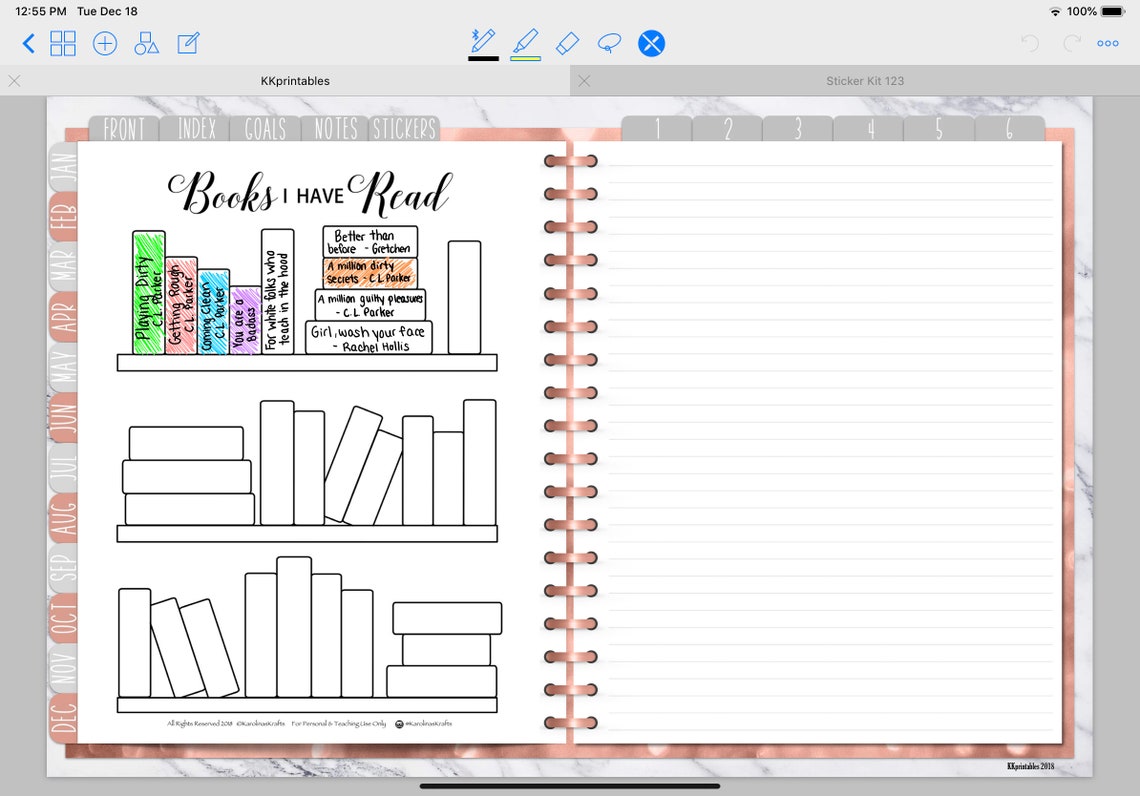Tap the blue active tool deselect icon
The height and width of the screenshot is (796, 1140).
[x=651, y=42]
